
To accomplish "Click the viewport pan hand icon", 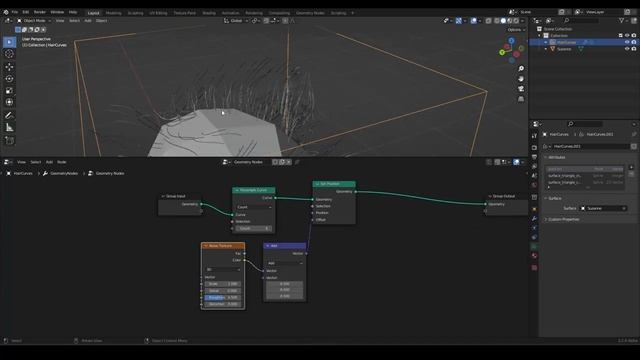I will pos(521,78).
